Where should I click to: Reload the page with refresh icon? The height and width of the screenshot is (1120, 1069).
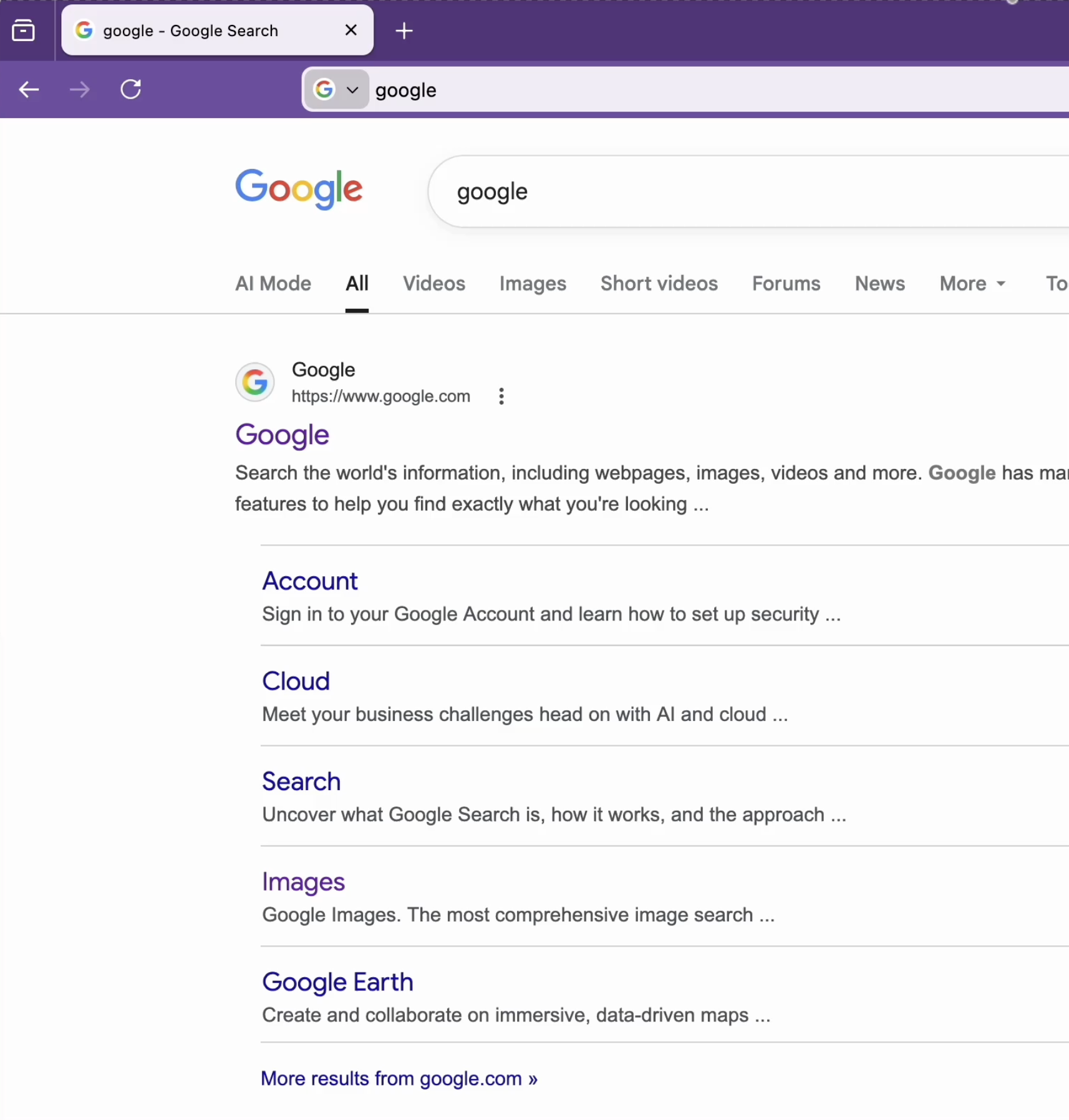(x=131, y=90)
